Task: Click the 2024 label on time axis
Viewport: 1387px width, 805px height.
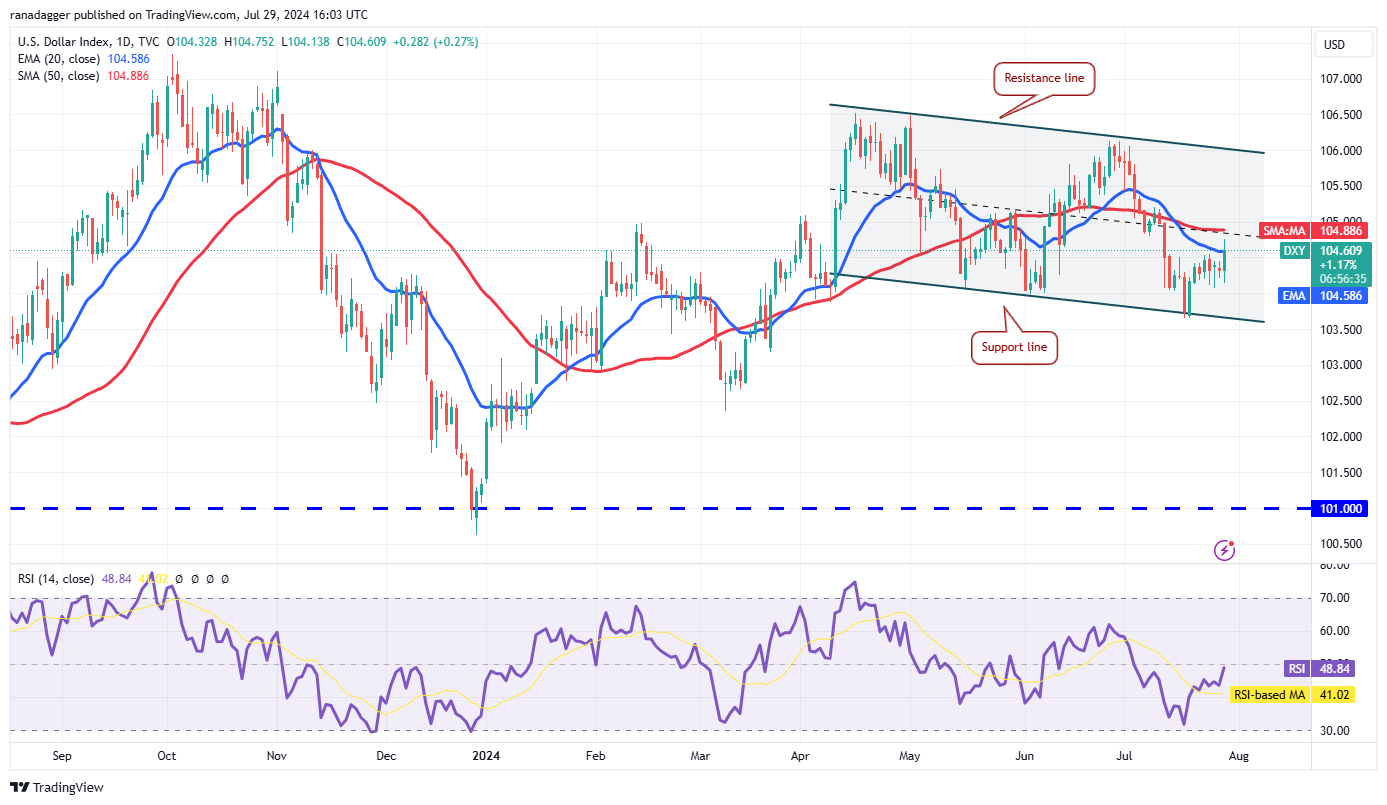Action: [x=488, y=756]
